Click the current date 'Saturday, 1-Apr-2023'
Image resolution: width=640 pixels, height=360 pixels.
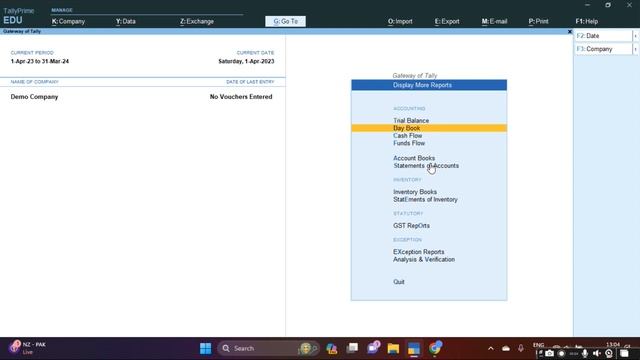point(246,61)
